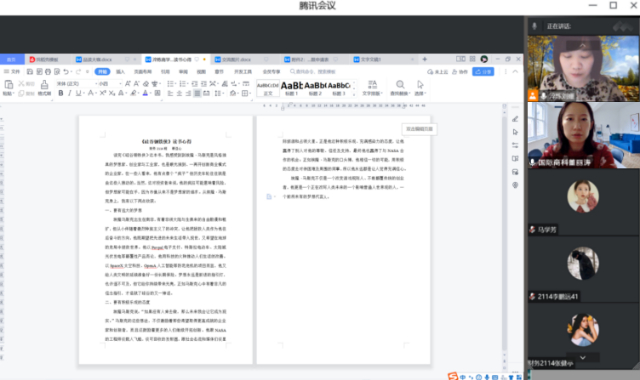Click the Select cursor tool icon
The image size is (640, 380).
click(420, 84)
